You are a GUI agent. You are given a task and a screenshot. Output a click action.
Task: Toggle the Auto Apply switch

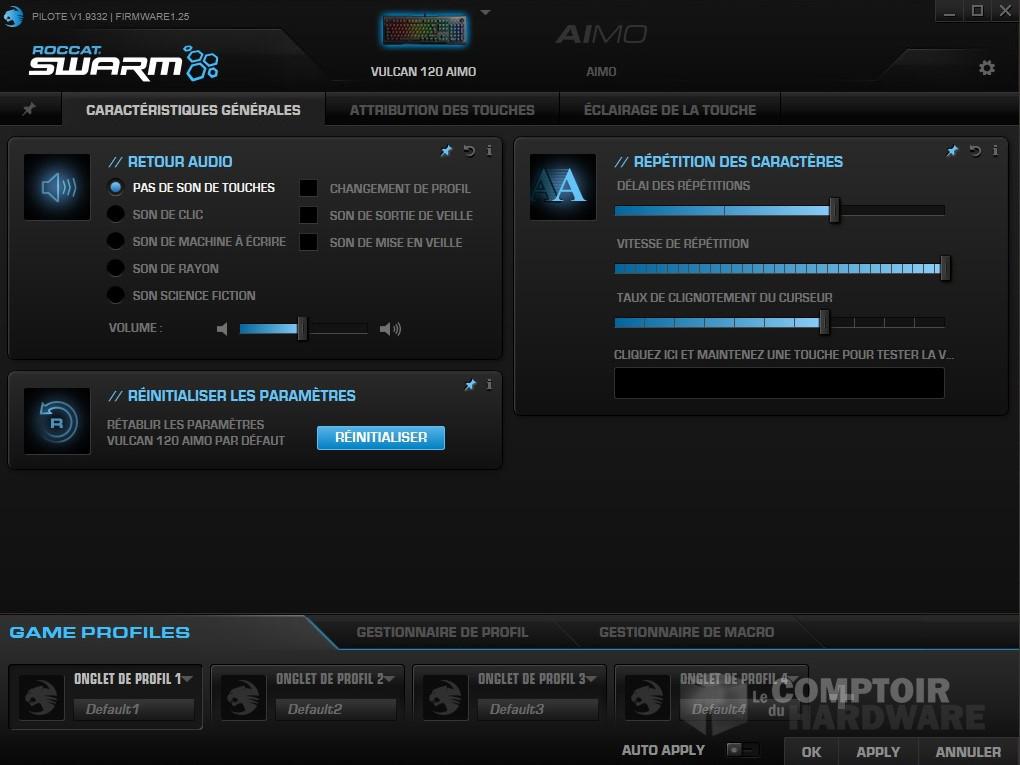[x=741, y=748]
